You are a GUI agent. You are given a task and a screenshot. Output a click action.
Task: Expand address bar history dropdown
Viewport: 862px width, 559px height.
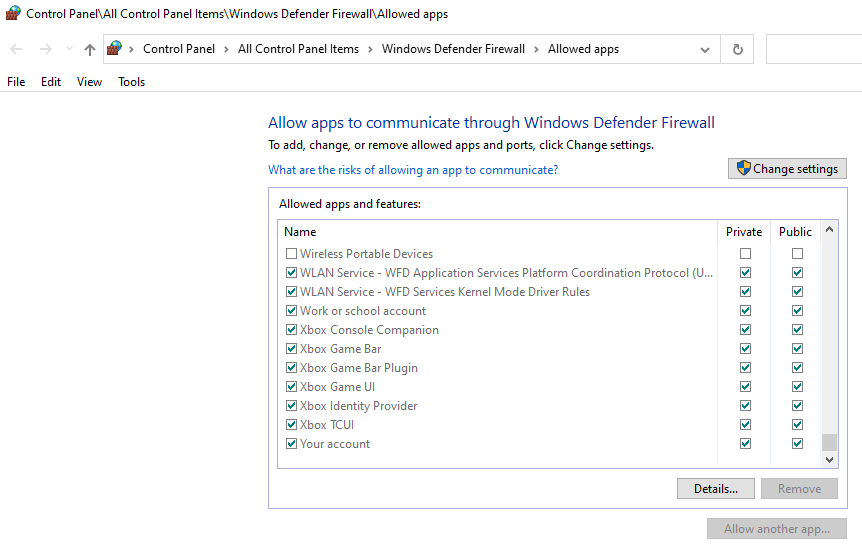(x=705, y=49)
